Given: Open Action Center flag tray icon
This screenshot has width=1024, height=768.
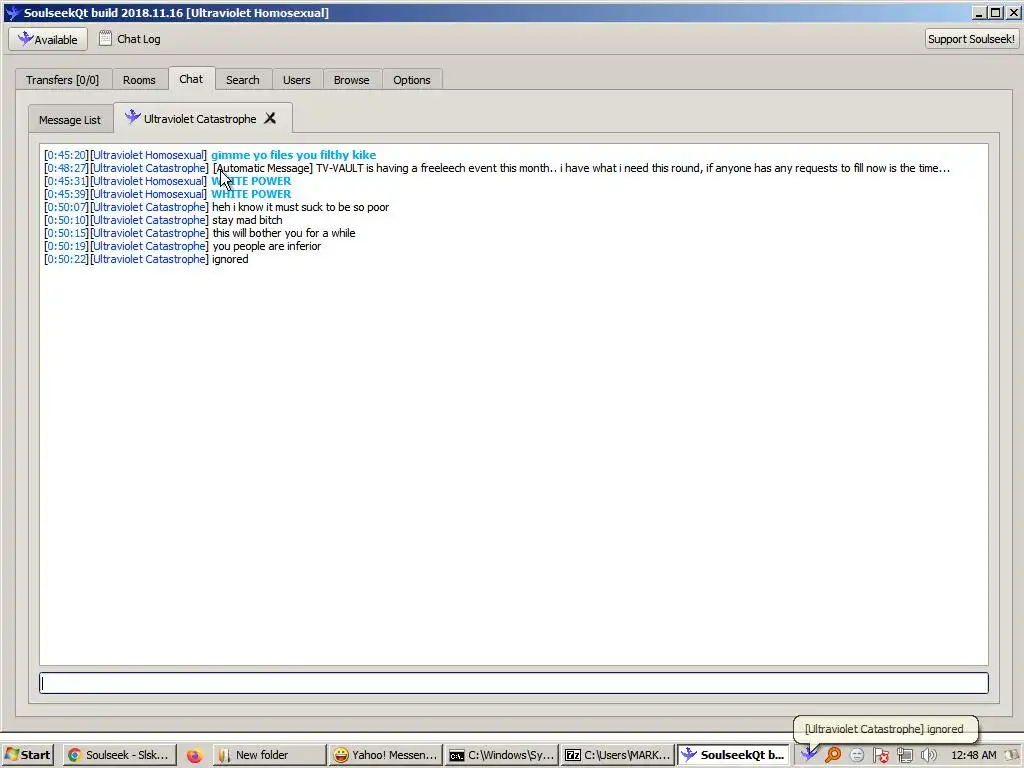Looking at the screenshot, I should coord(880,755).
